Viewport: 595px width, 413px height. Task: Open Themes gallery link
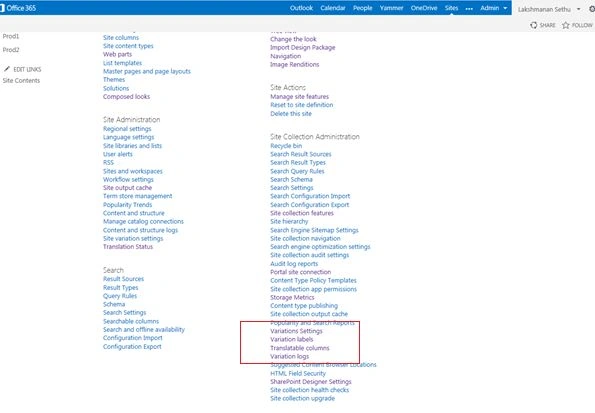[114, 80]
